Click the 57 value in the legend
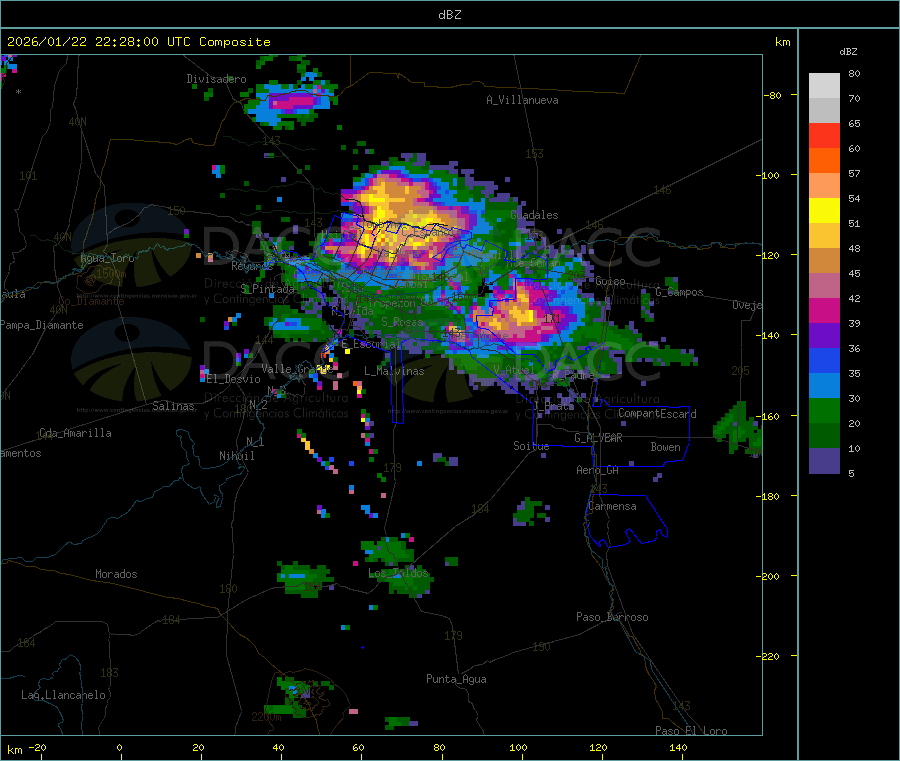 click(x=854, y=173)
